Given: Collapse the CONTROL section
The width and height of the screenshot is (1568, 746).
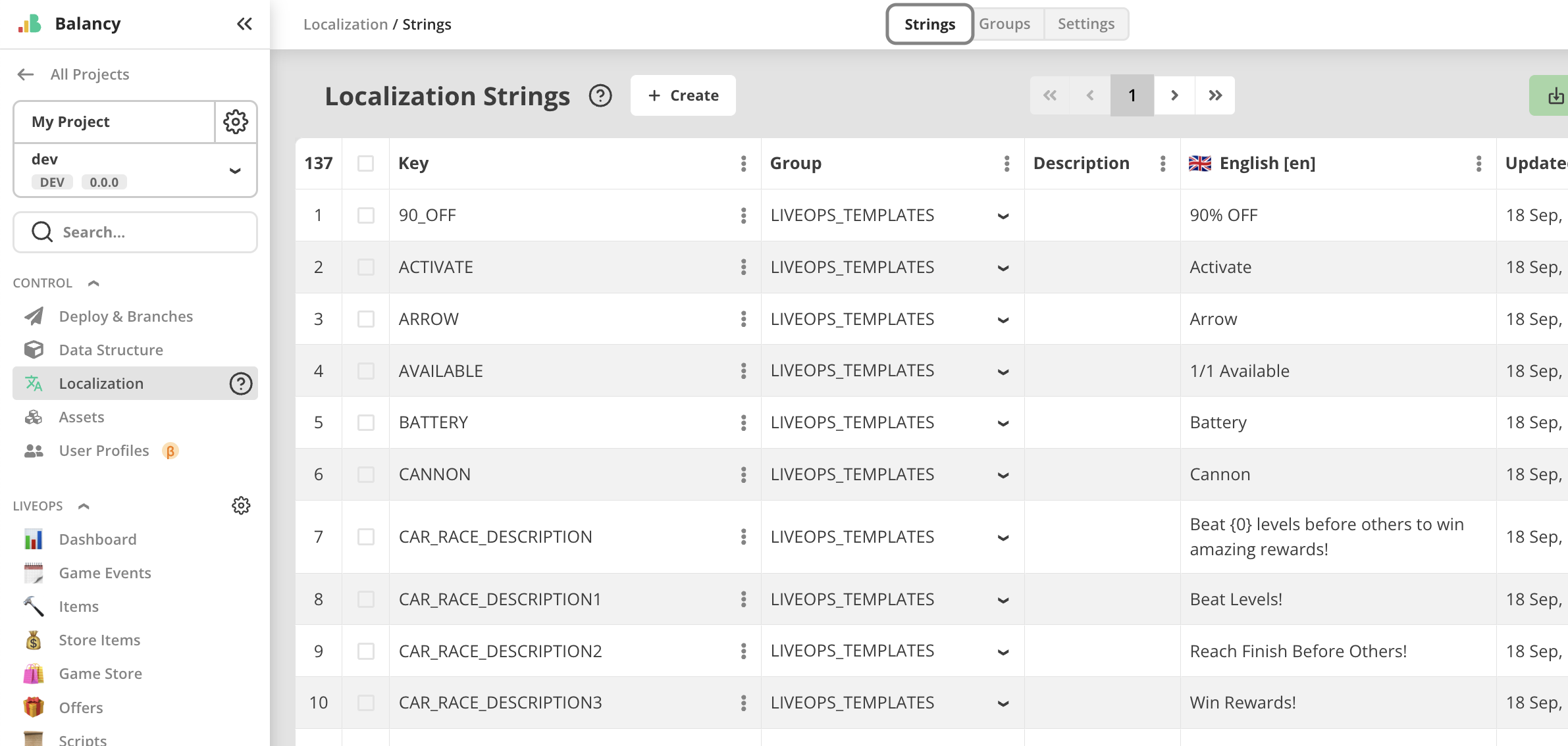Looking at the screenshot, I should point(93,284).
